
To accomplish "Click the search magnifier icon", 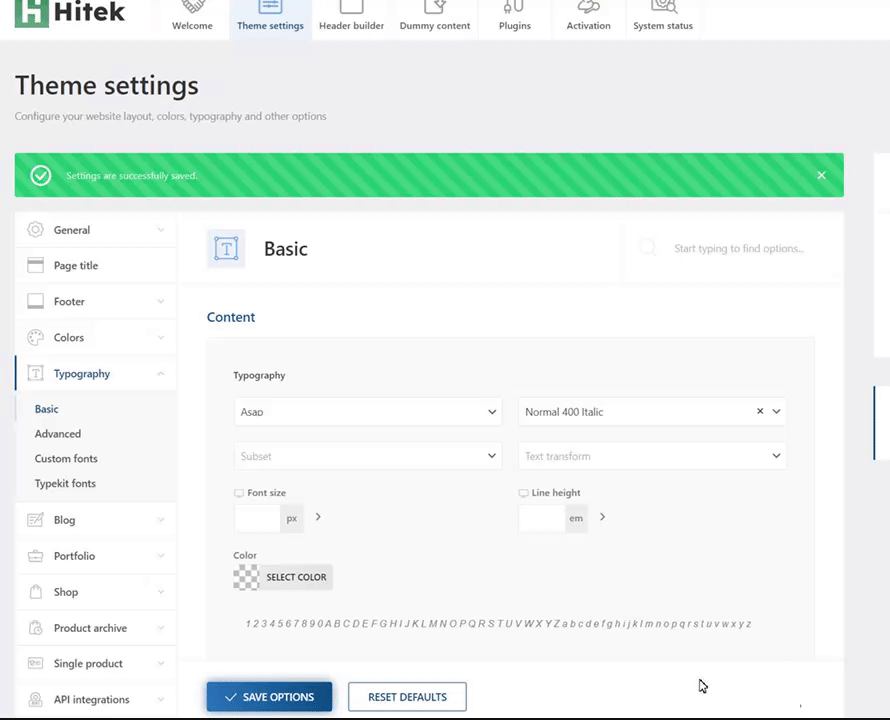I will point(648,248).
